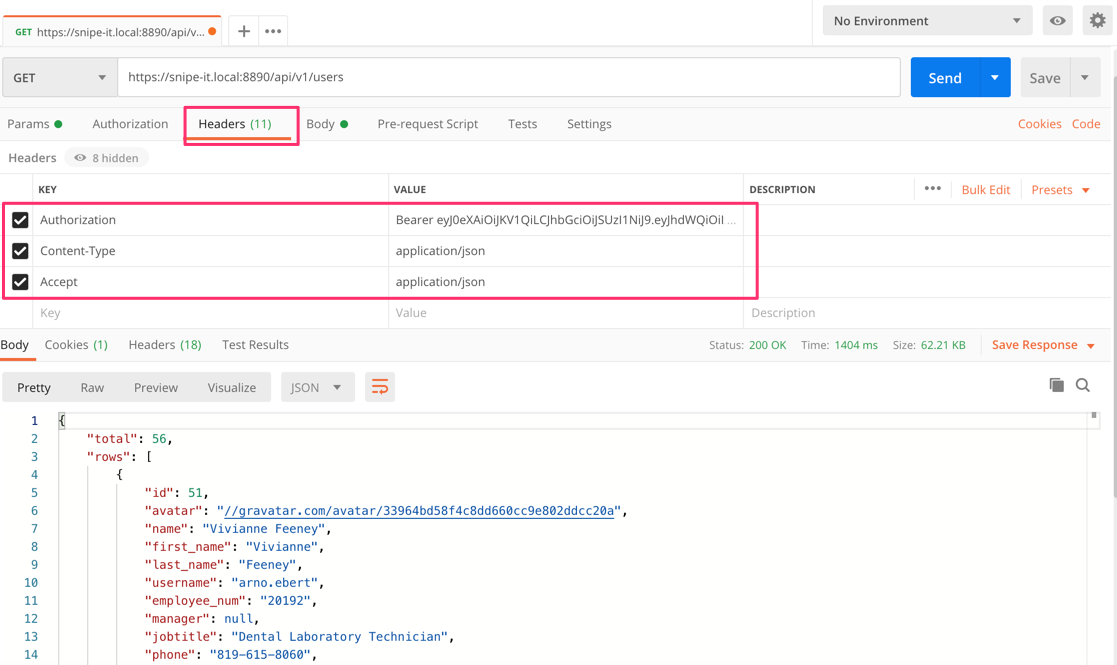Click the Bulk Edit link
This screenshot has height=665, width=1117.
[x=986, y=189]
